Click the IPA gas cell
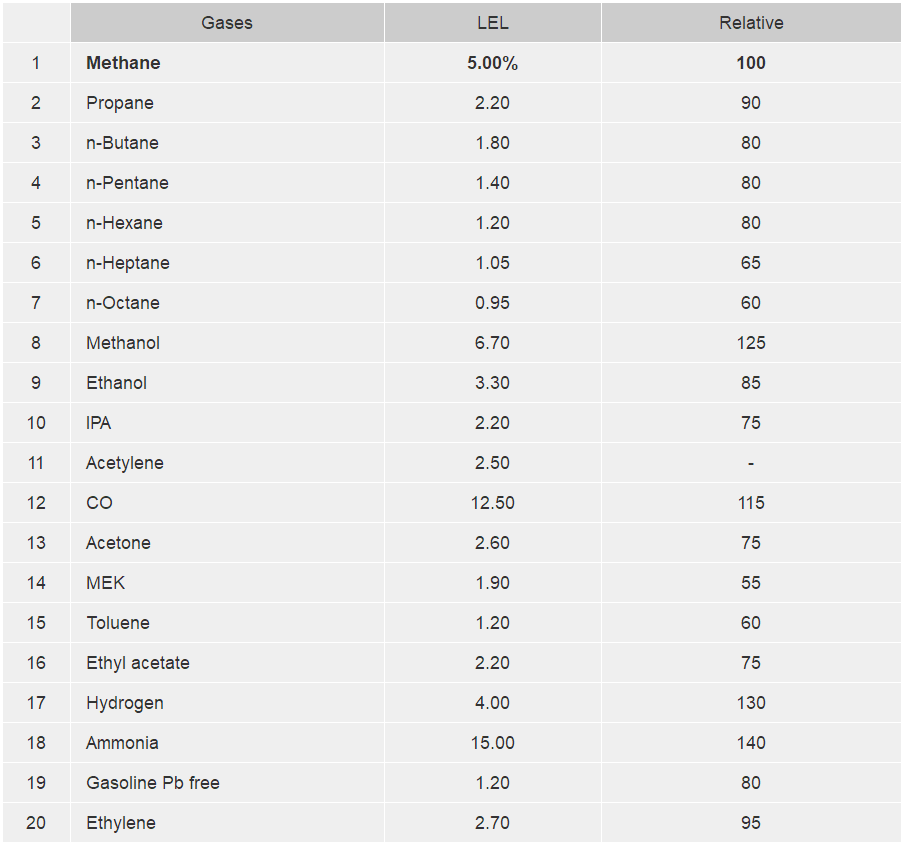The height and width of the screenshot is (850, 909). [99, 423]
